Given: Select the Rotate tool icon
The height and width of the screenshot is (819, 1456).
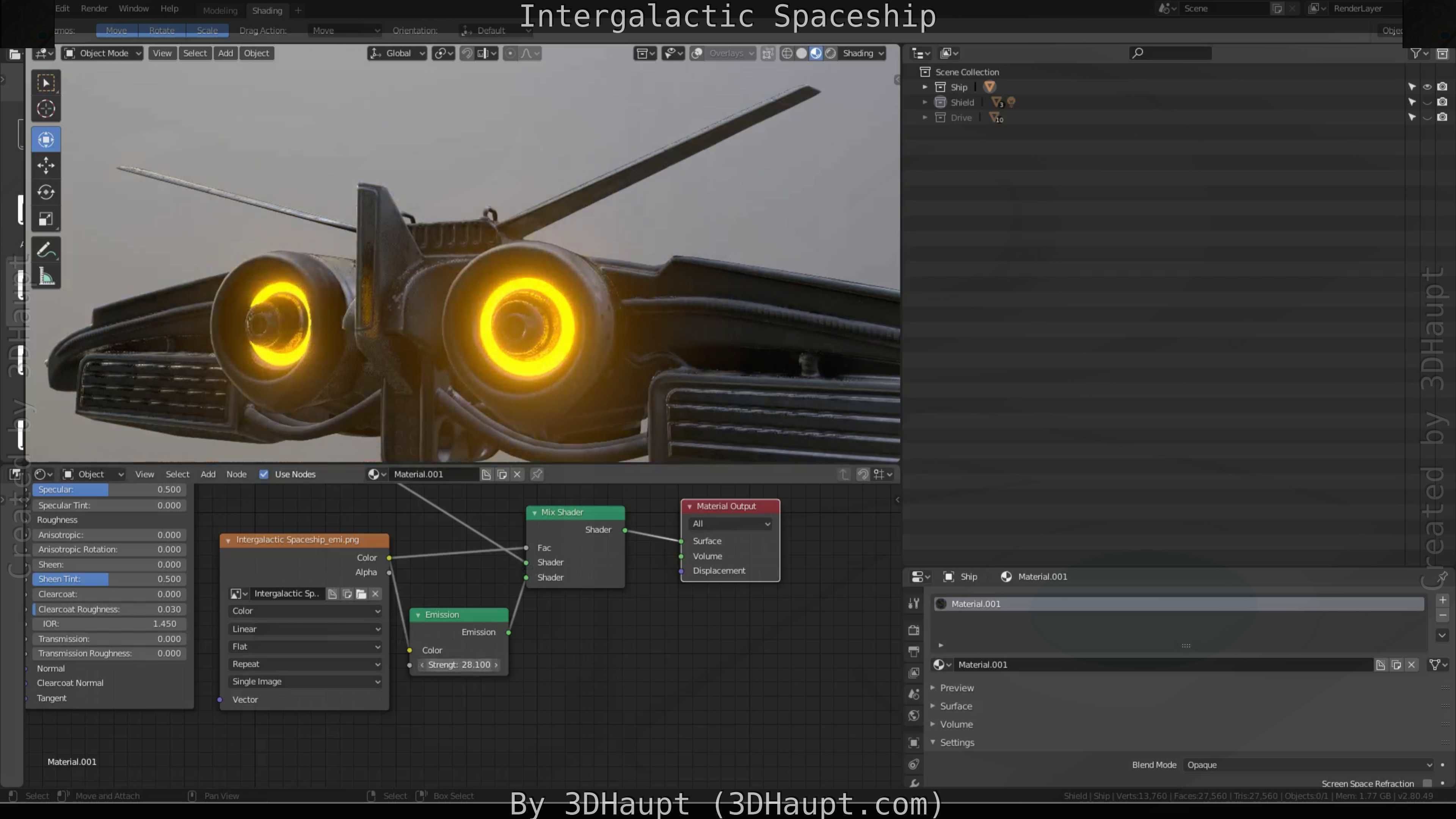Looking at the screenshot, I should pyautogui.click(x=46, y=192).
